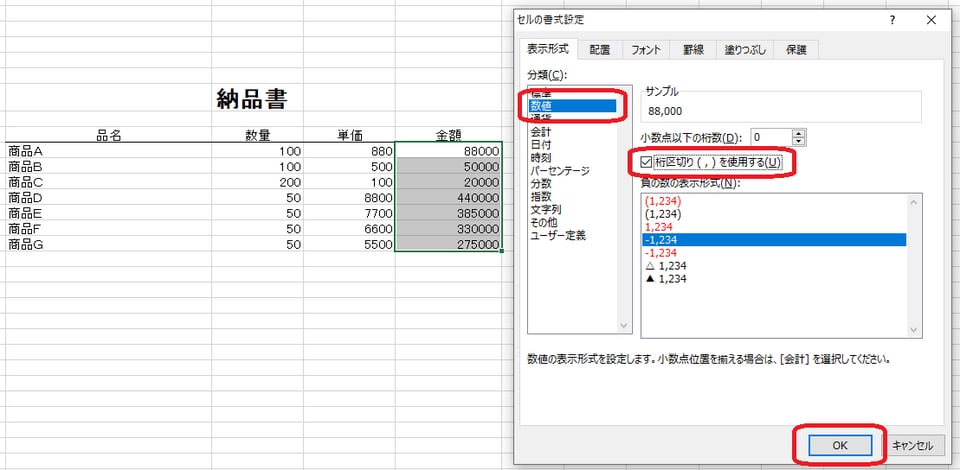Select the 商品A cell
Viewport: 960px width, 470px height.
pyautogui.click(x=109, y=151)
